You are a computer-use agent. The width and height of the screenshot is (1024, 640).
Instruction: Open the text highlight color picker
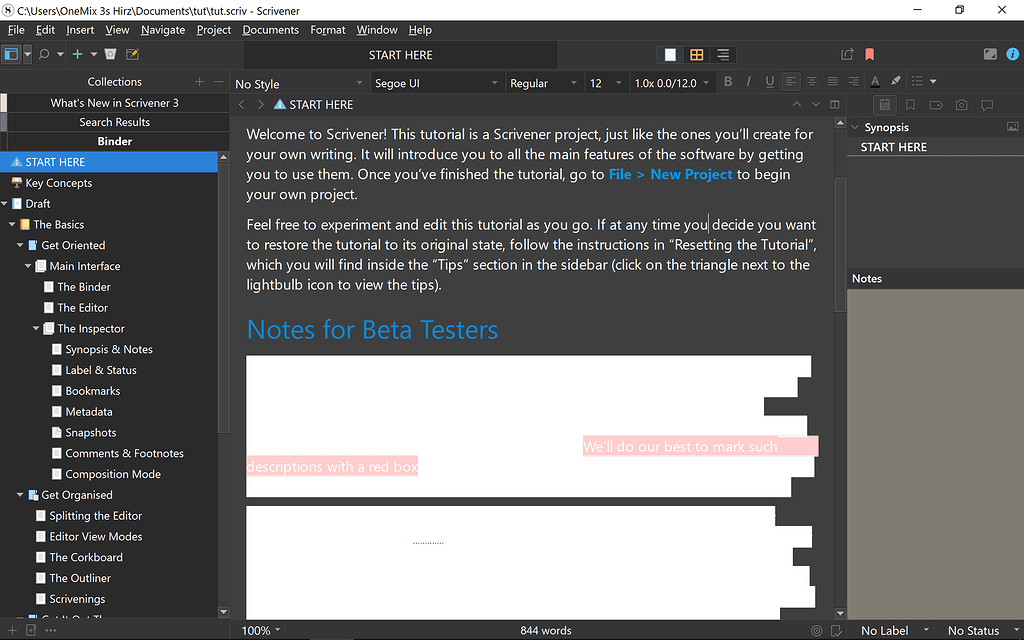pos(896,82)
